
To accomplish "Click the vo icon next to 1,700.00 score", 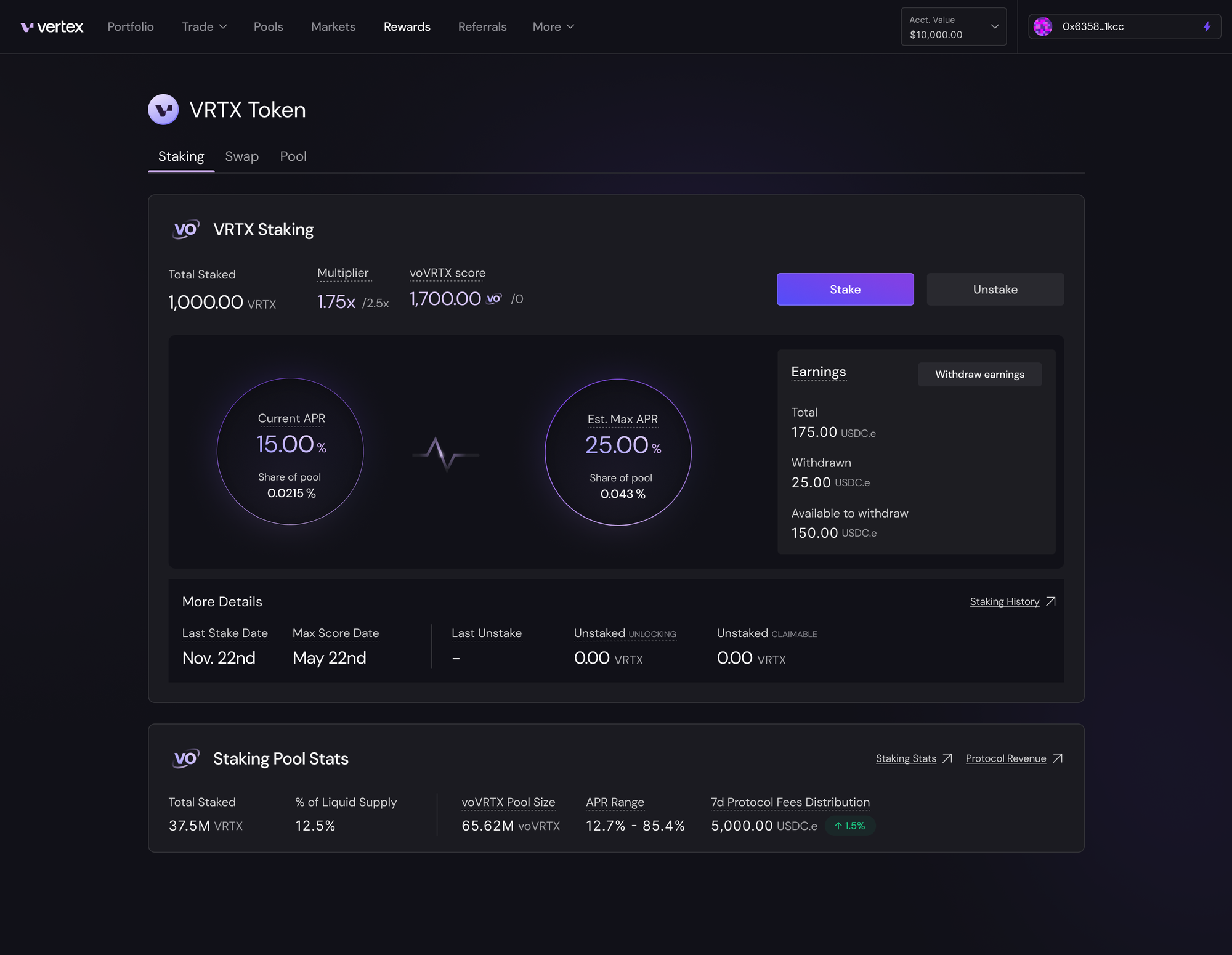I will coord(494,299).
